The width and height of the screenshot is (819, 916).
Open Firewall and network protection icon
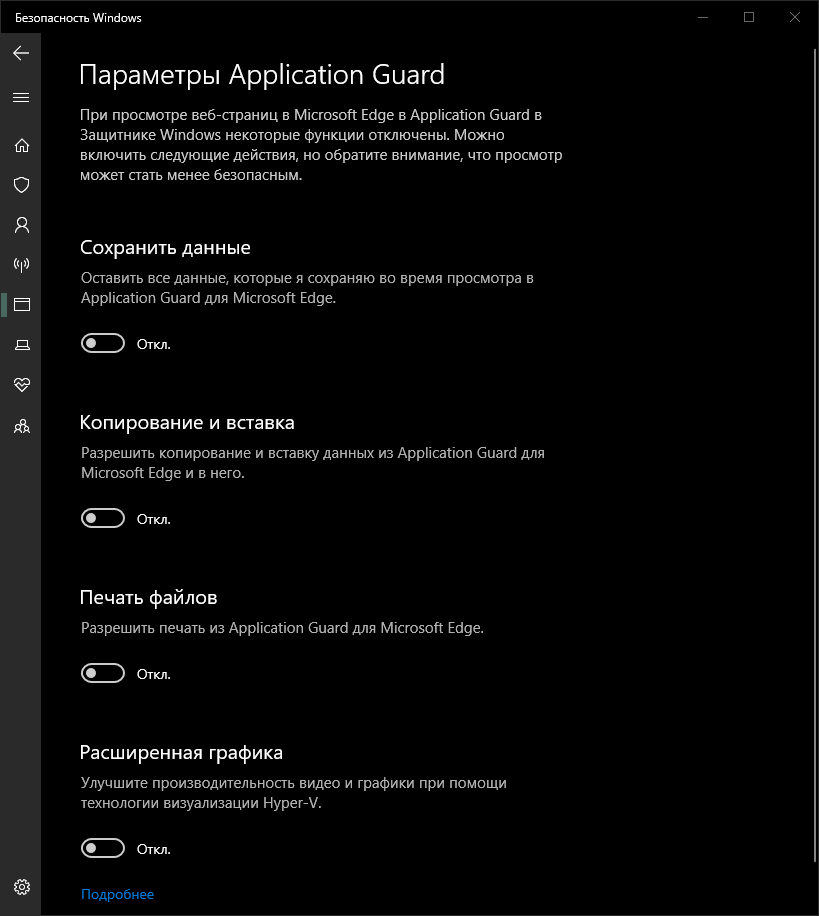21,265
